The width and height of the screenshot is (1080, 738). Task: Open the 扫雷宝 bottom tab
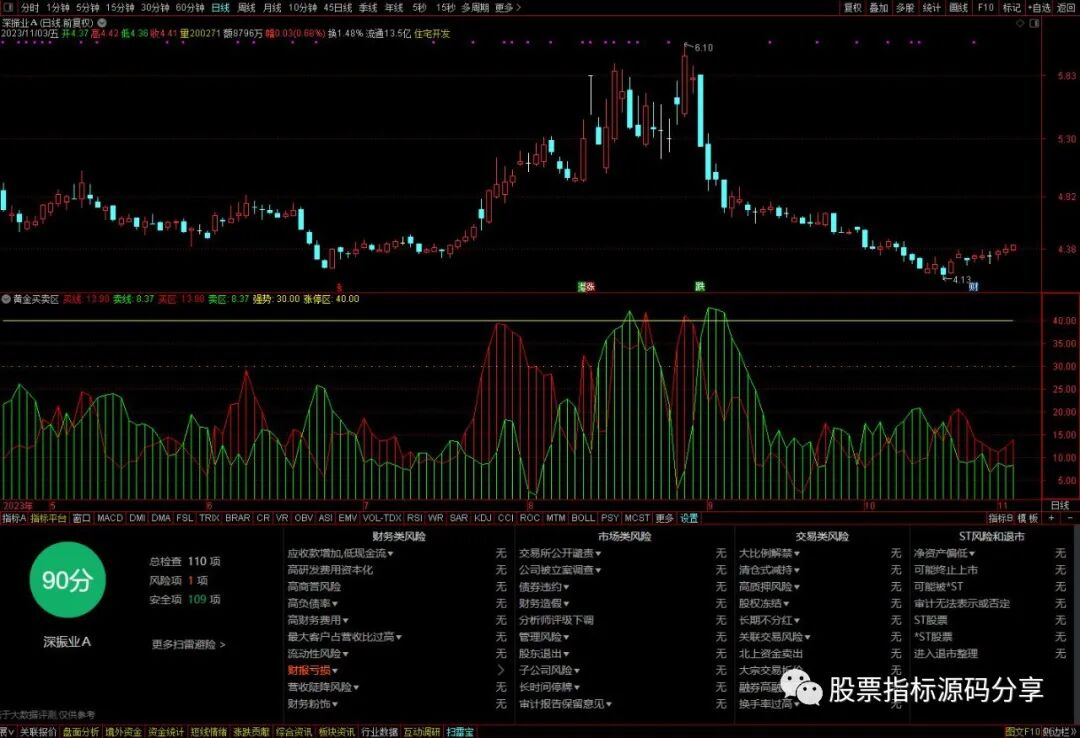pos(460,732)
